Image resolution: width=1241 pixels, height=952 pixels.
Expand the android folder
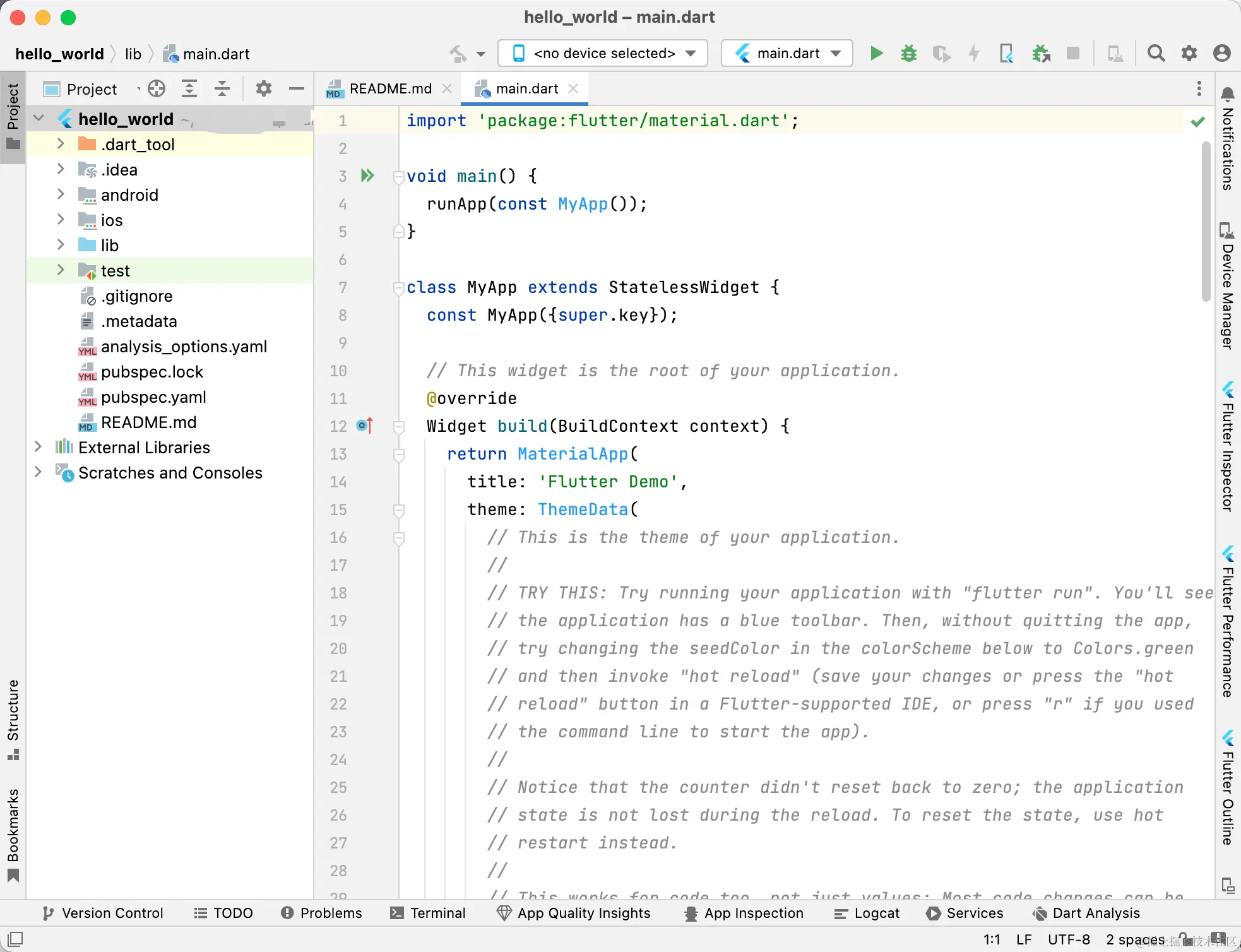coord(61,194)
